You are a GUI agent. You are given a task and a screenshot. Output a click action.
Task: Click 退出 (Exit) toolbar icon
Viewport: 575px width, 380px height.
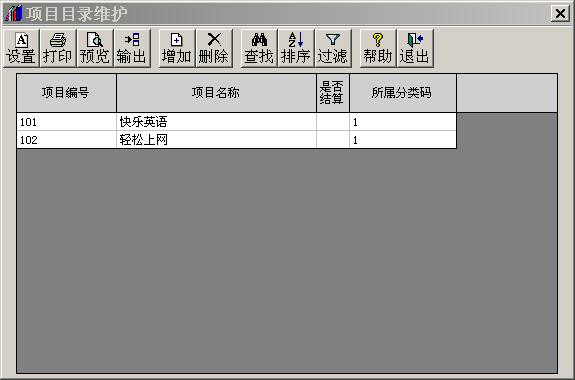[x=415, y=48]
